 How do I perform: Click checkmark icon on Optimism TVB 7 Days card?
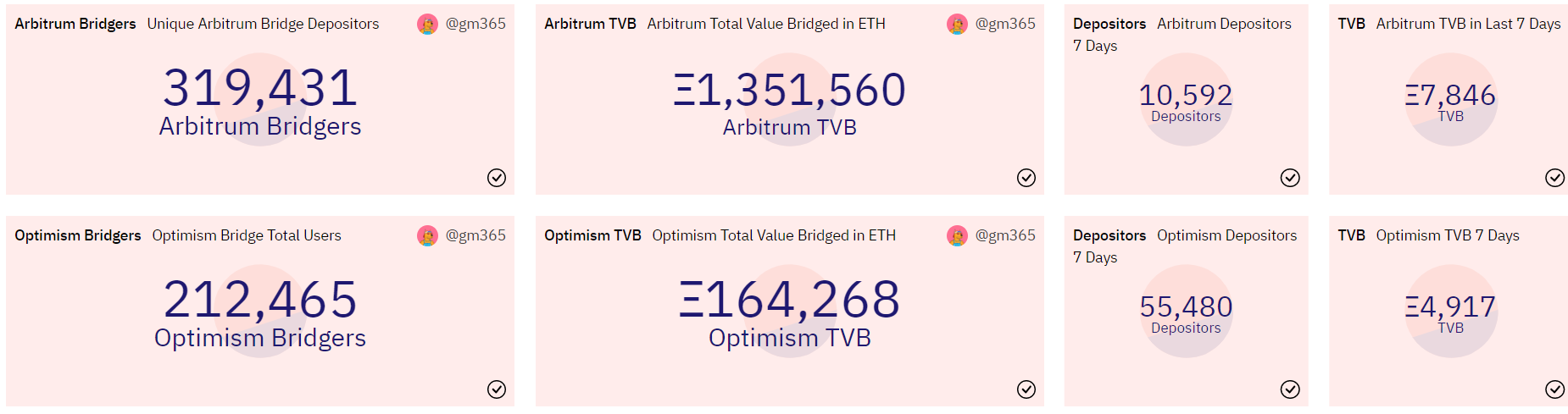[x=1555, y=389]
